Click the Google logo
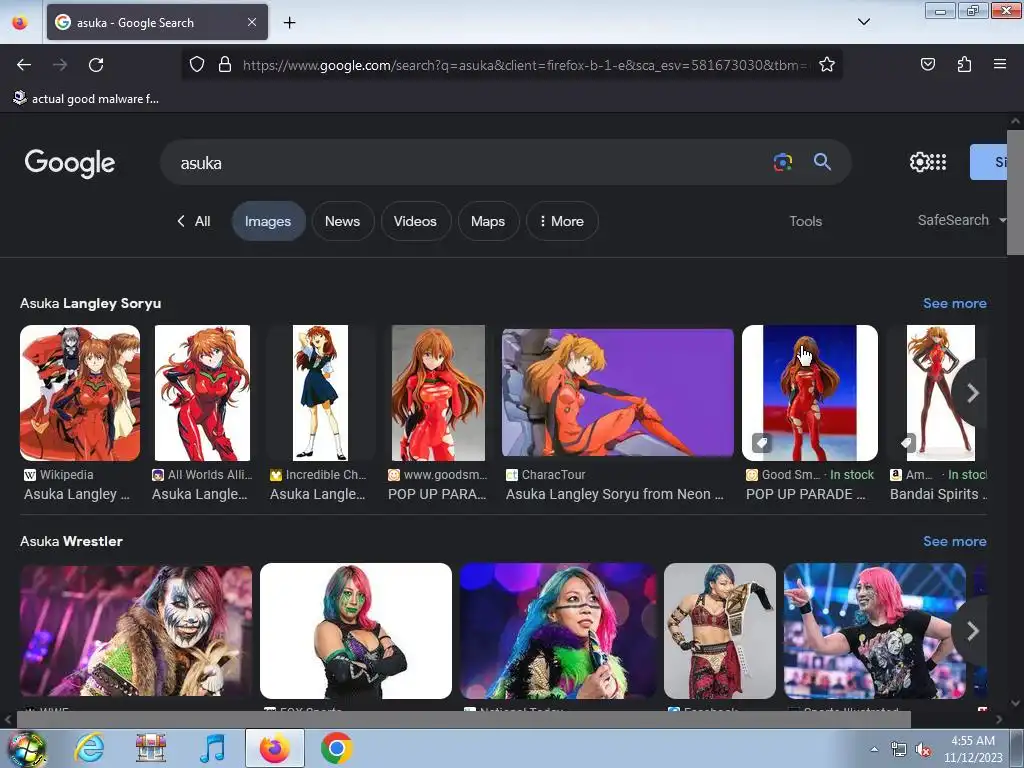Screen dimensions: 1024x768 (x=70, y=163)
